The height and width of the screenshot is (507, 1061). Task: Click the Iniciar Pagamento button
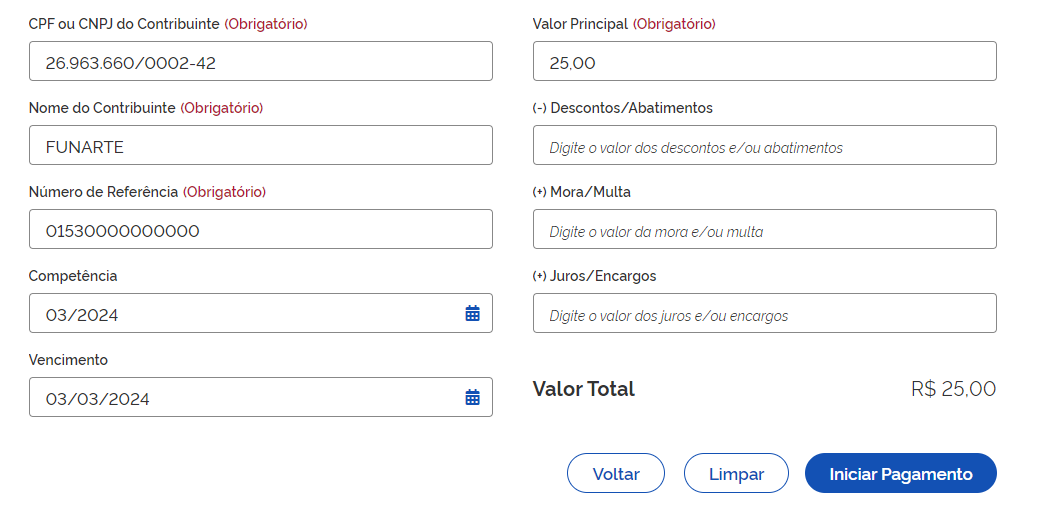click(900, 474)
